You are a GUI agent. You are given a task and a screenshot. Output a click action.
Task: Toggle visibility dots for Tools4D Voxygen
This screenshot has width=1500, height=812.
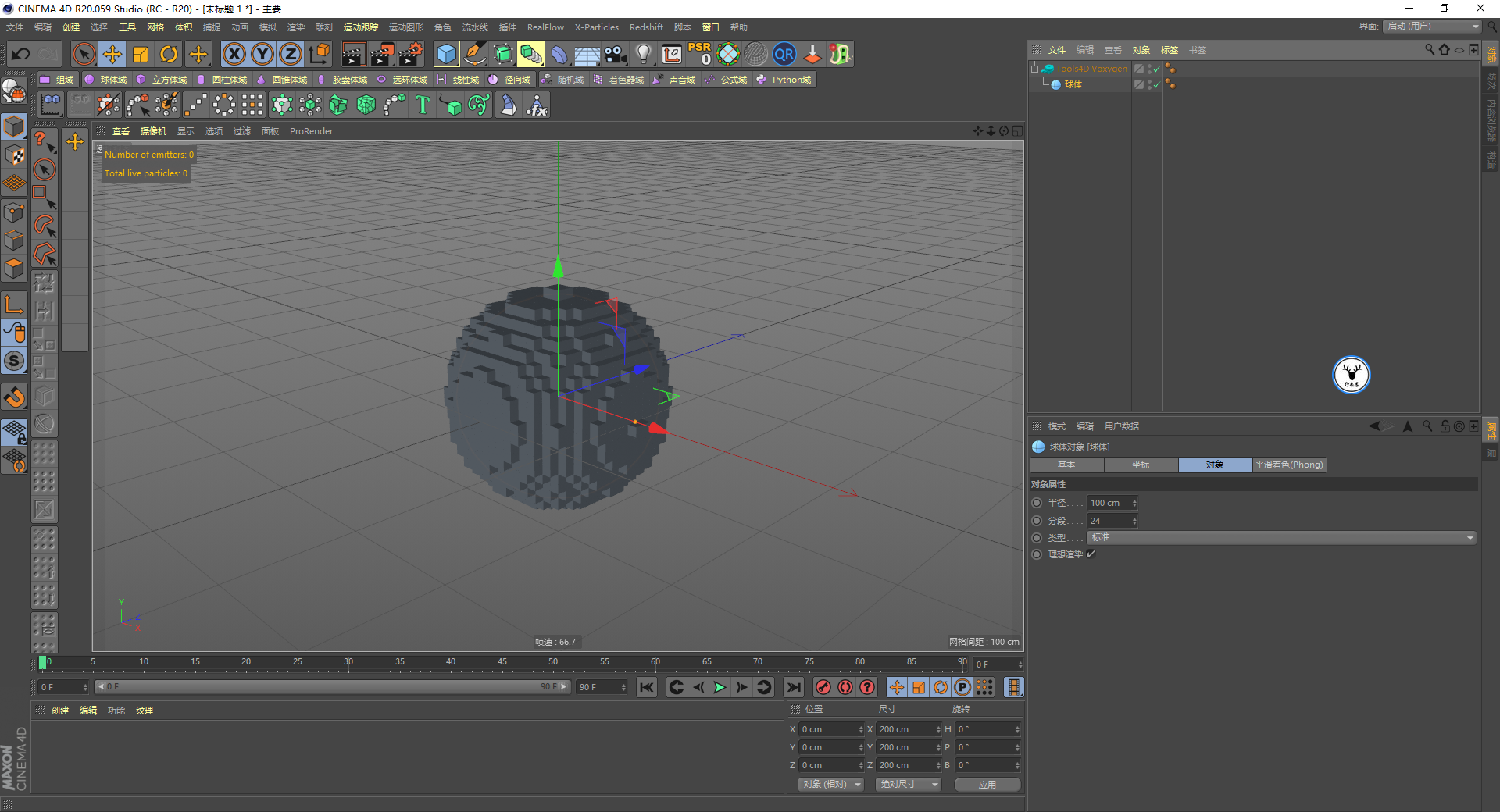click(1148, 69)
